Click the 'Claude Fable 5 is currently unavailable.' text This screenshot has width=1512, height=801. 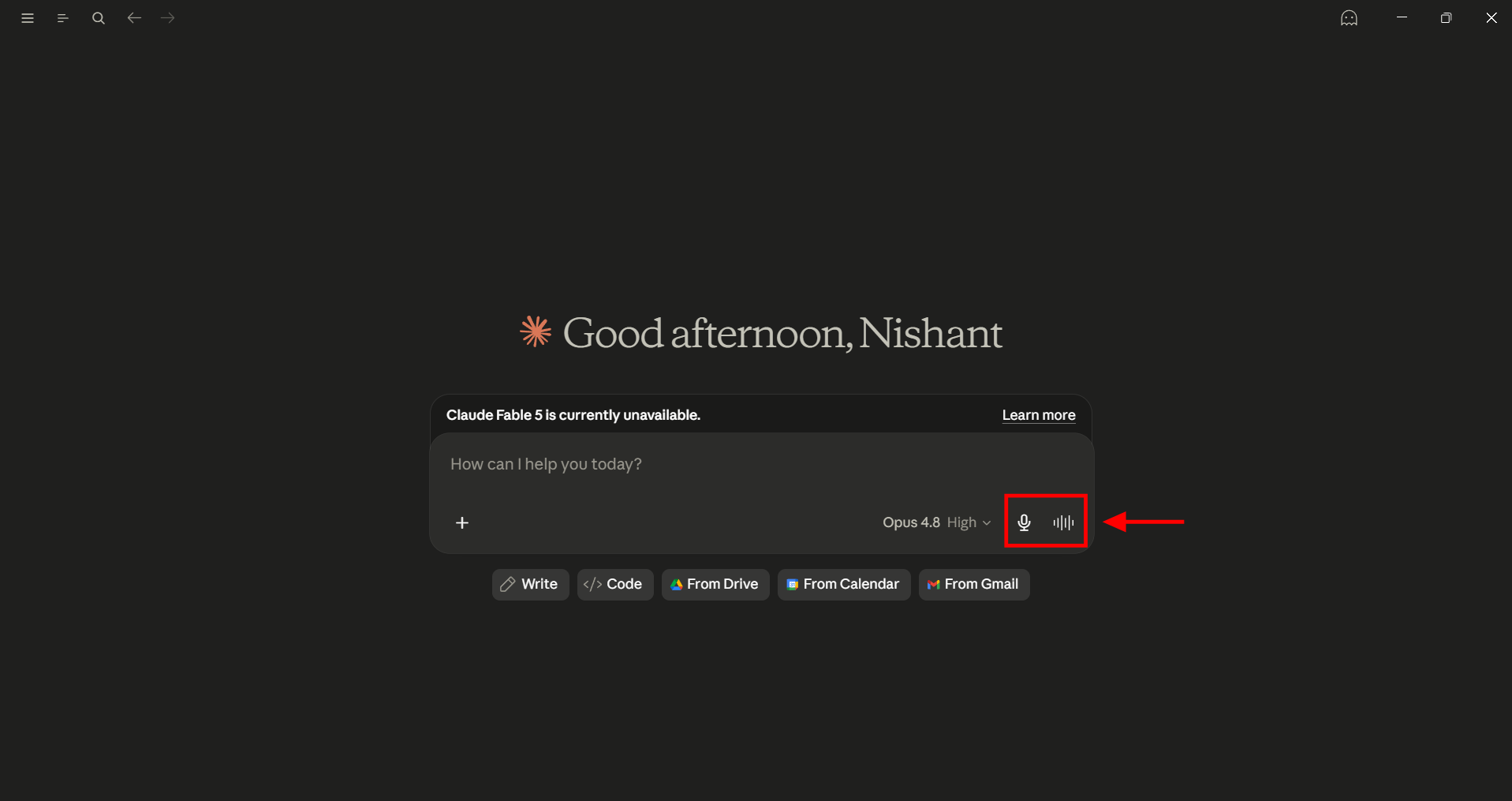click(573, 415)
